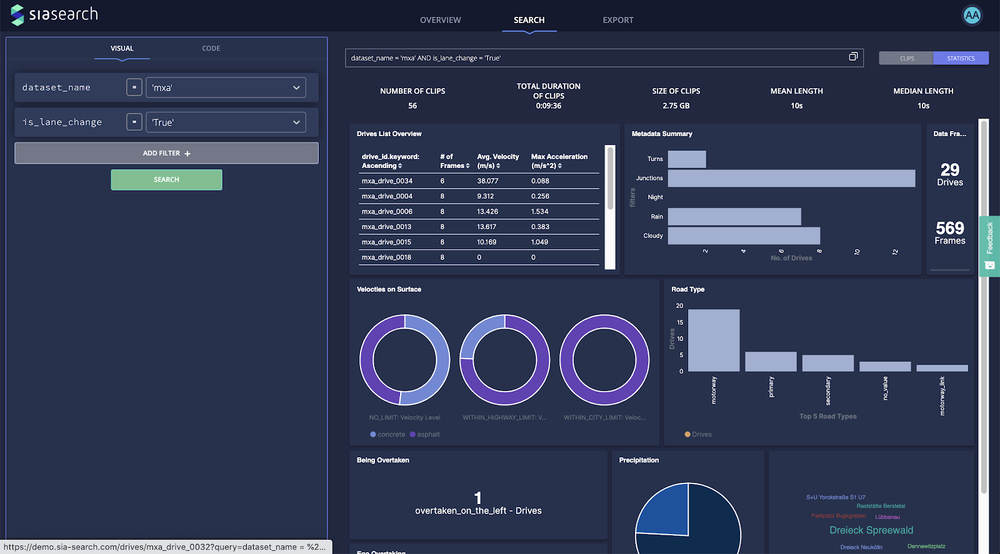Sort by Max Acceleration column
1000x554 pixels.
click(559, 161)
